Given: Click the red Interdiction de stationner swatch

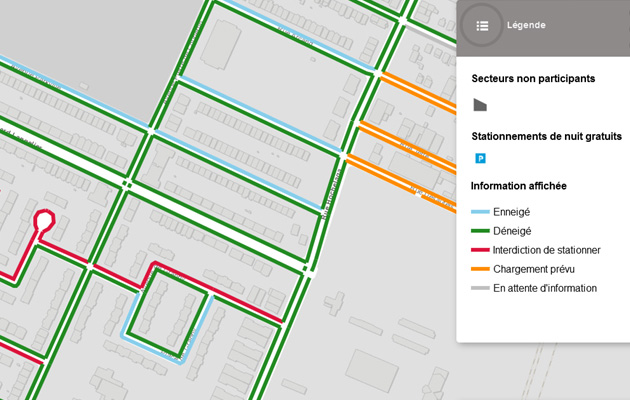Looking at the screenshot, I should click(x=480, y=250).
